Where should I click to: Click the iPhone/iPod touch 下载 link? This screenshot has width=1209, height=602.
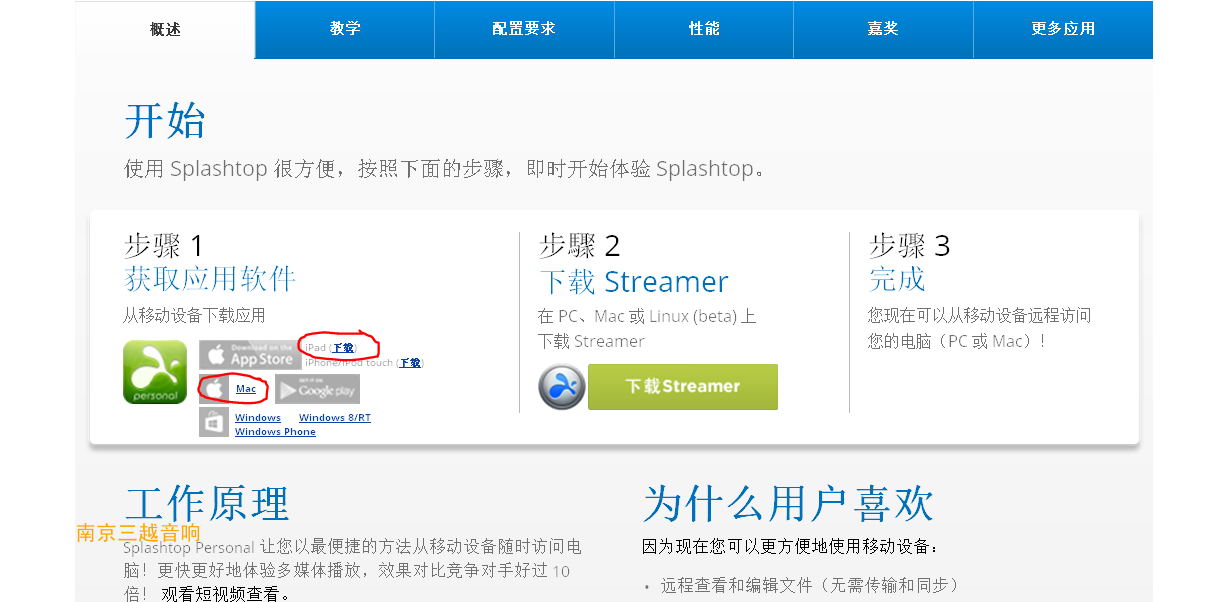pyautogui.click(x=410, y=363)
